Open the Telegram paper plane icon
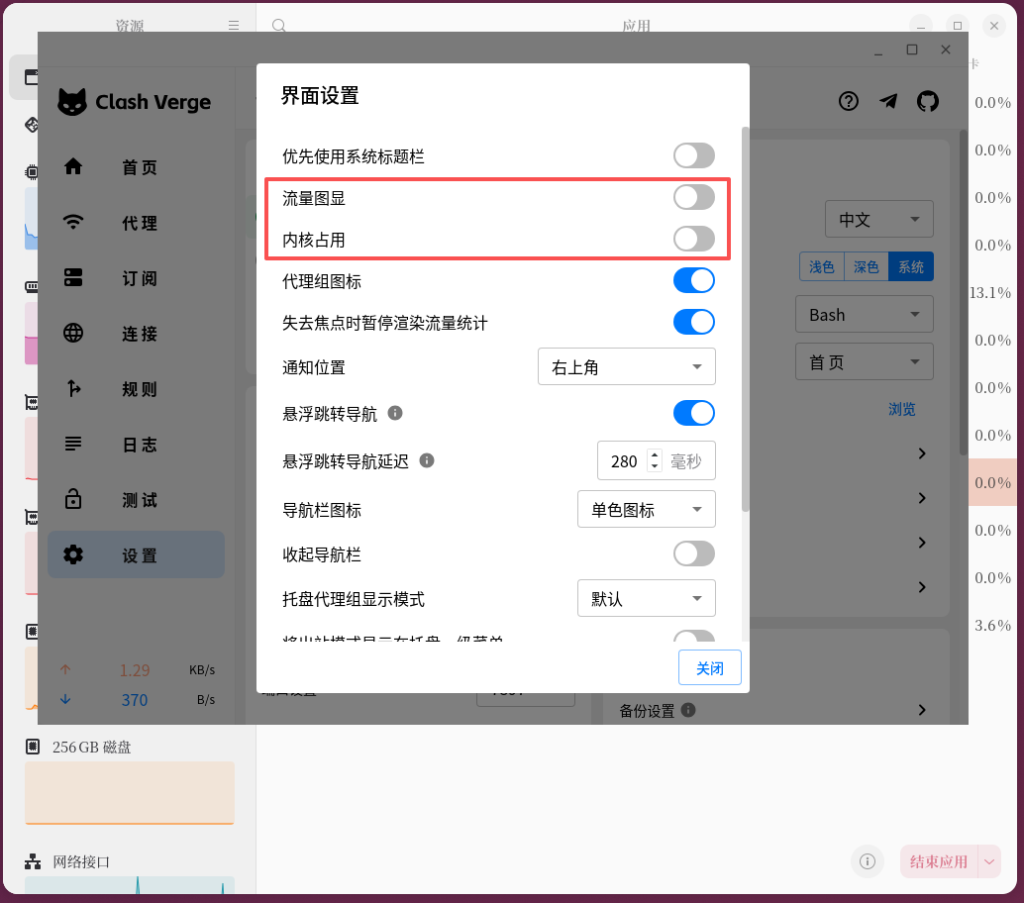This screenshot has height=903, width=1024. pyautogui.click(x=888, y=101)
